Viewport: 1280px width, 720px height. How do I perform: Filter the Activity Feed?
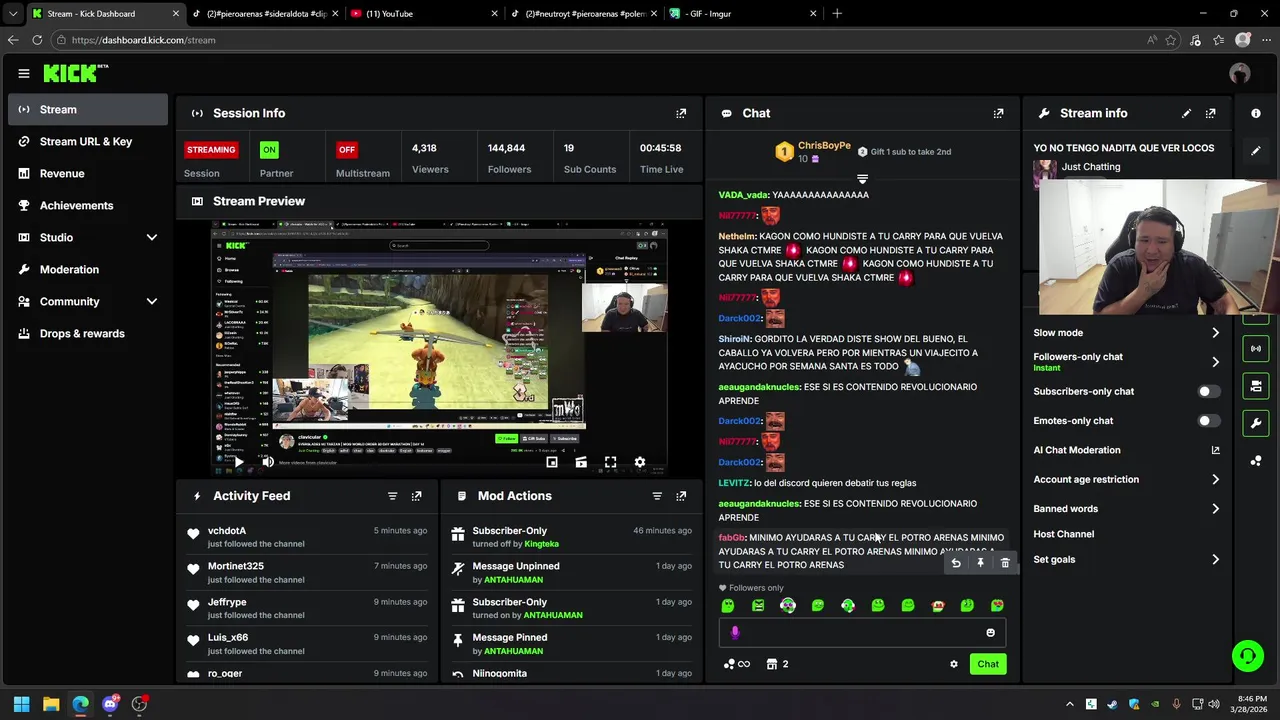coord(392,496)
